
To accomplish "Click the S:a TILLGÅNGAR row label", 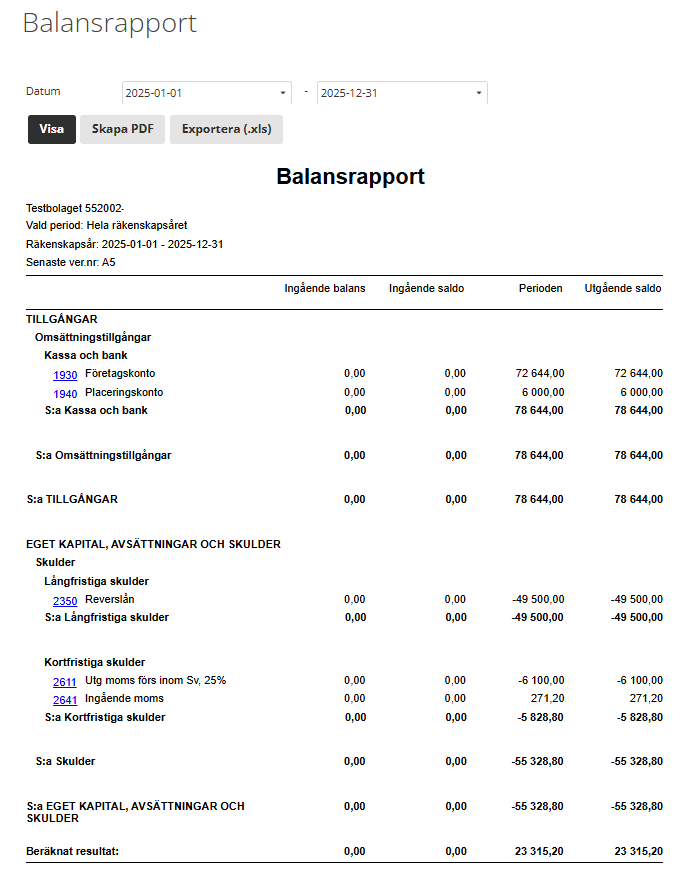I will (72, 499).
